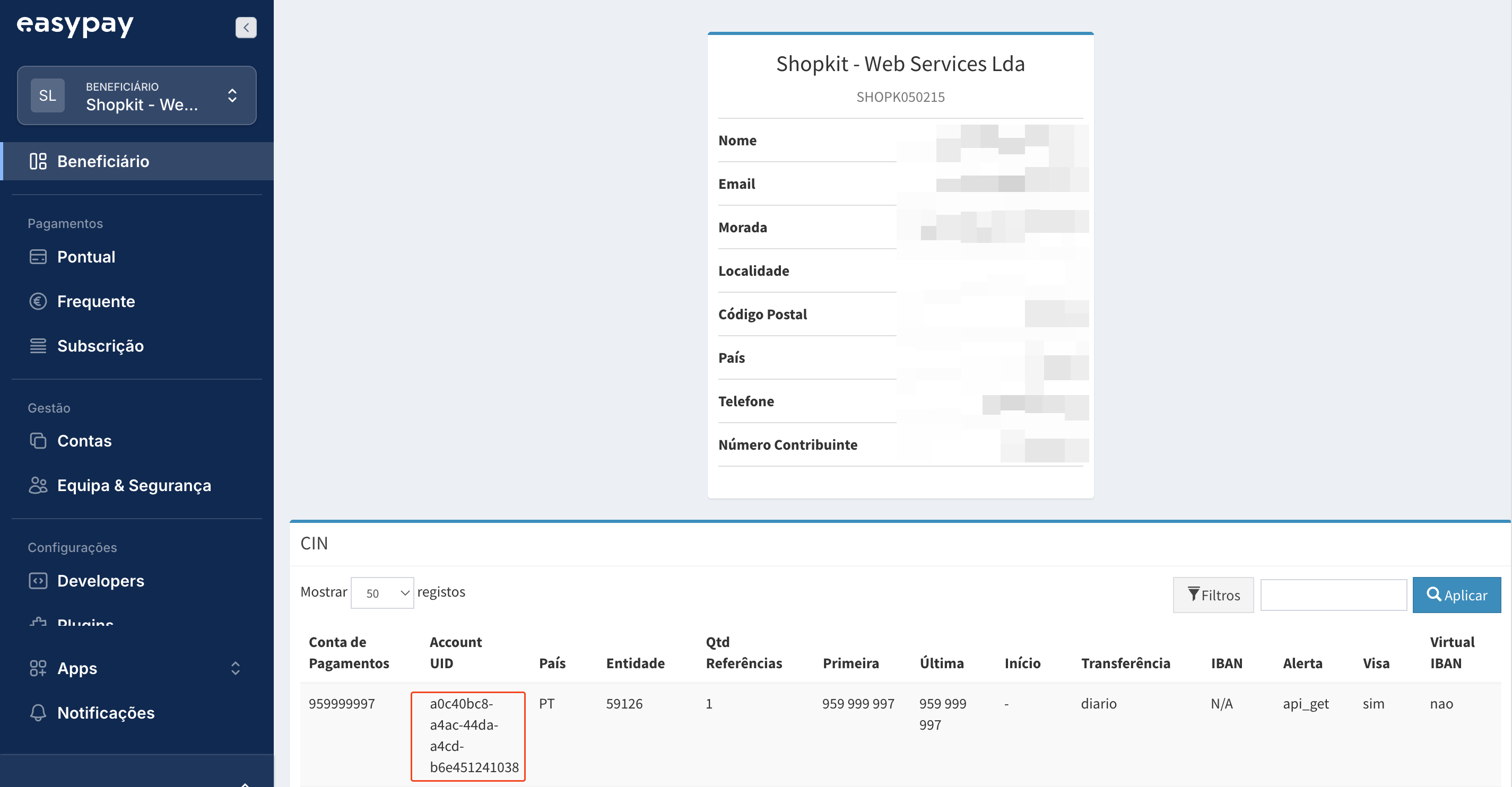Click the filter text input field
The height and width of the screenshot is (787, 1512).
[1333, 594]
